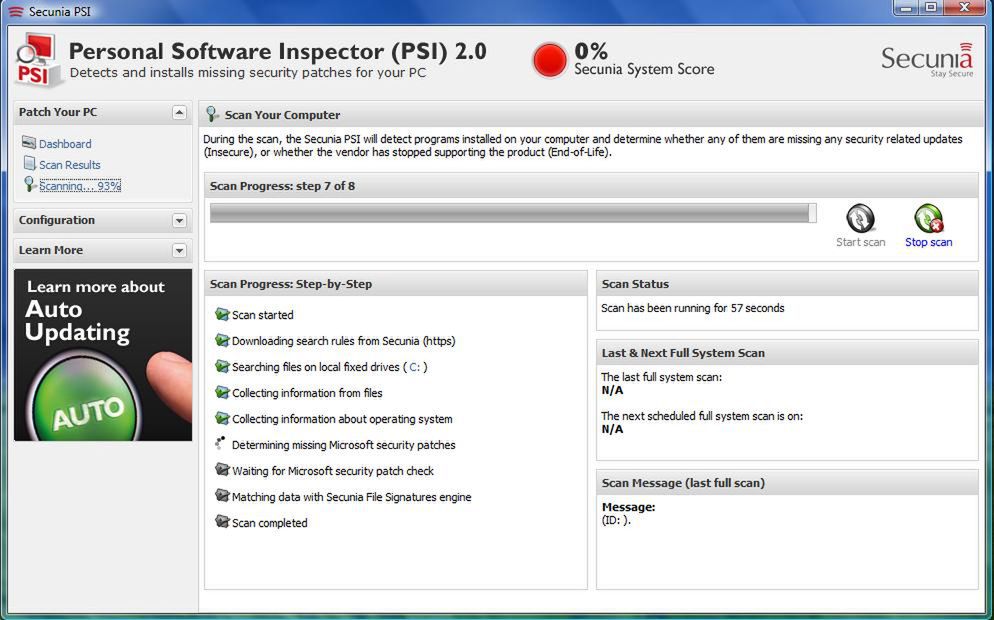Open the Scan Results link
The image size is (994, 620).
(70, 165)
